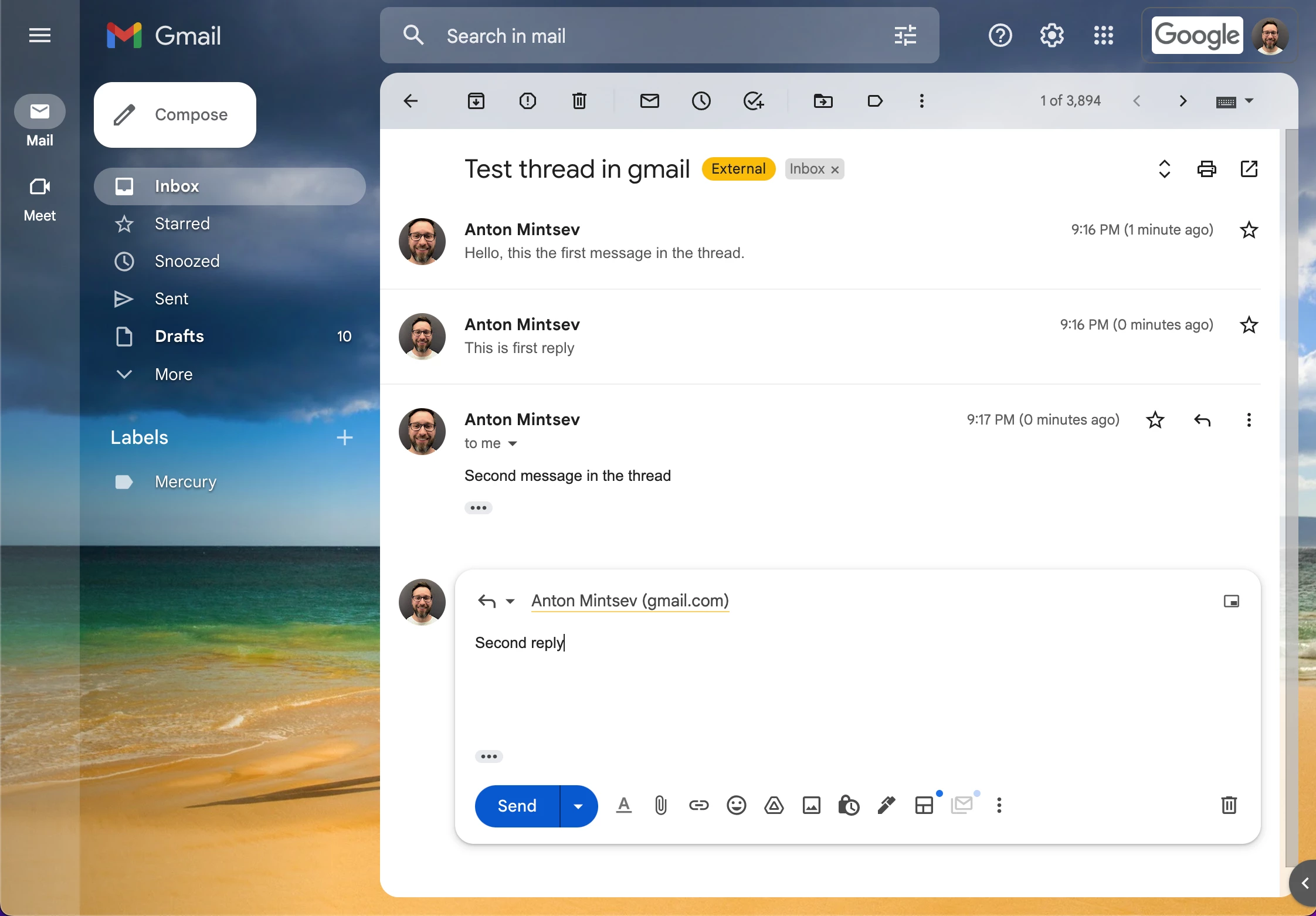Expand More in the left sidebar
The height and width of the screenshot is (916, 1316).
pos(174,374)
